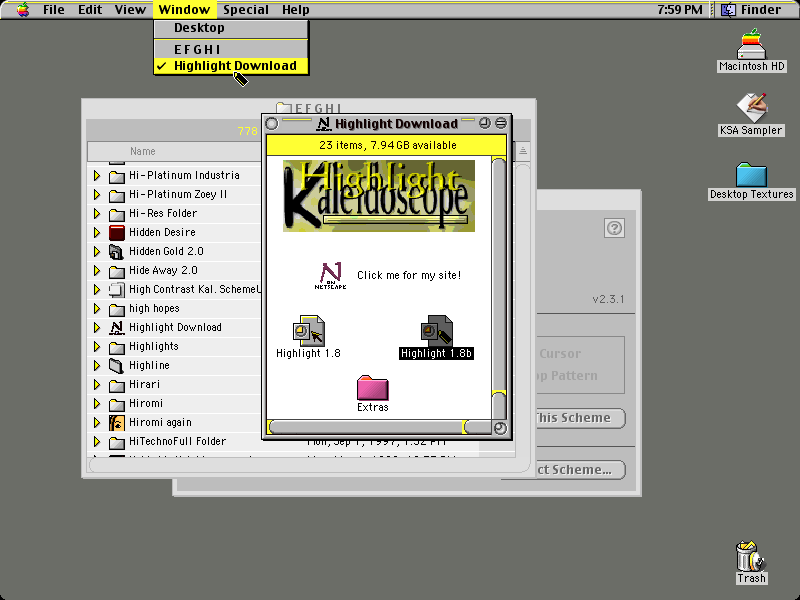Viewport: 800px width, 600px height.
Task: Select the Hiromi again row name
Action: tap(160, 422)
